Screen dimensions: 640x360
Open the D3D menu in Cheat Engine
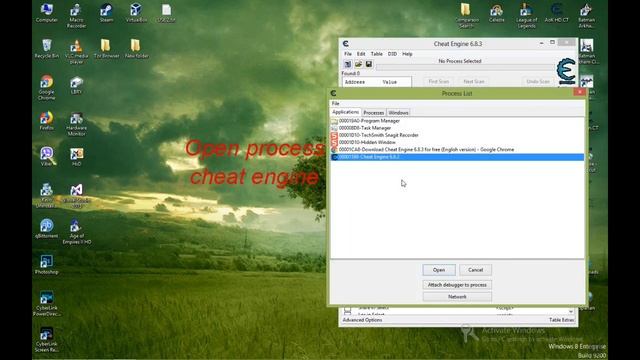pyautogui.click(x=392, y=54)
